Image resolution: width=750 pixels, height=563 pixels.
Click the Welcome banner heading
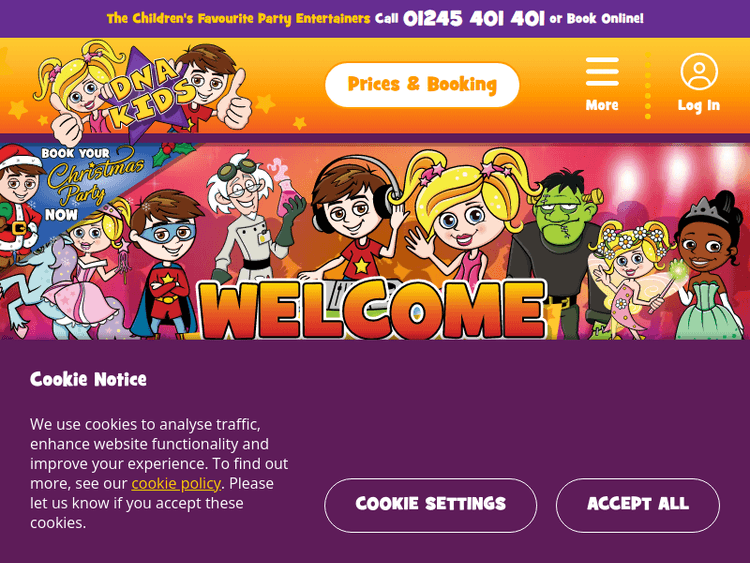(x=372, y=310)
